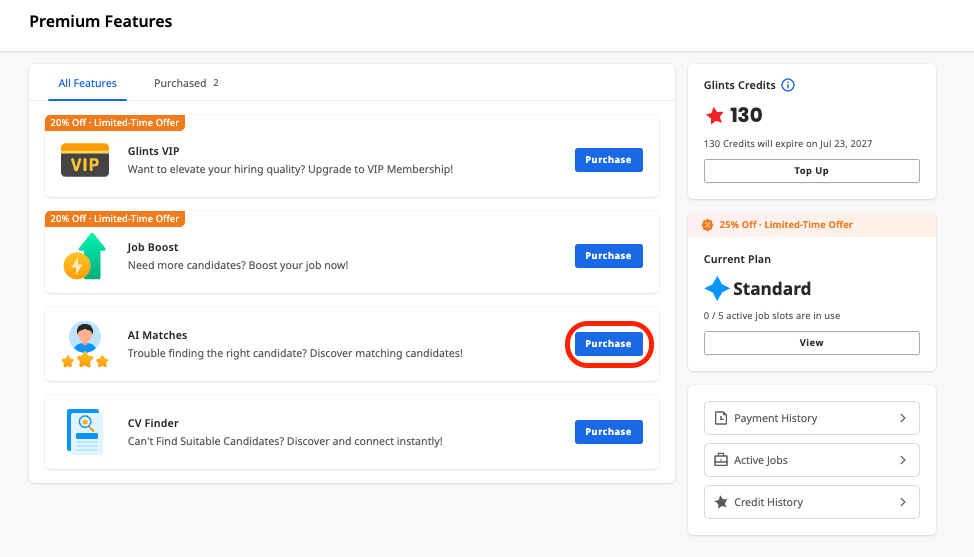Purchase the Job Boost feature
This screenshot has width=974, height=557.
(x=609, y=256)
